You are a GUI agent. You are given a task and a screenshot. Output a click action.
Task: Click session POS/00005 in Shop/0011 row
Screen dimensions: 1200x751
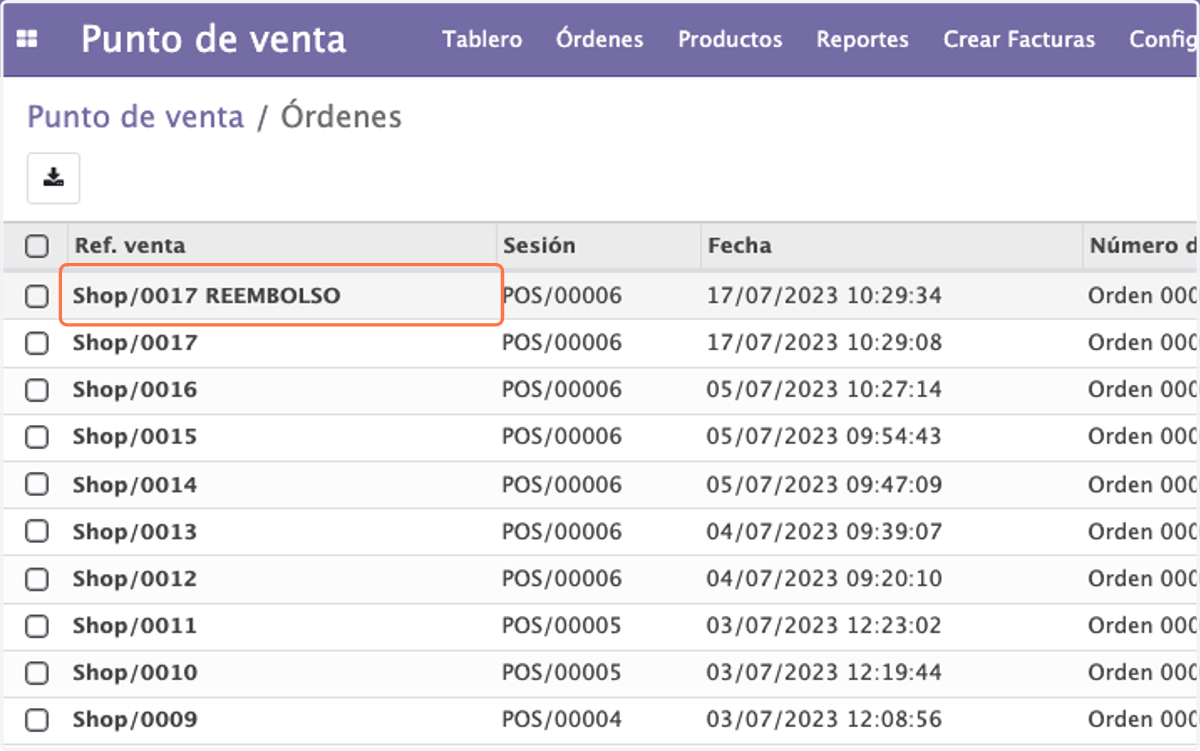[562, 626]
